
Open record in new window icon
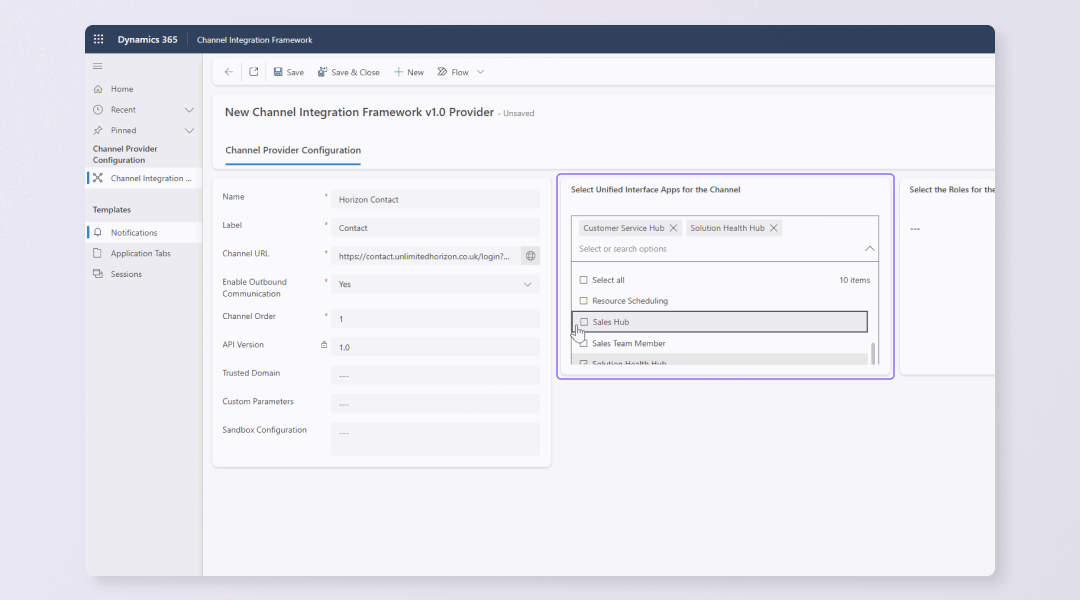254,72
